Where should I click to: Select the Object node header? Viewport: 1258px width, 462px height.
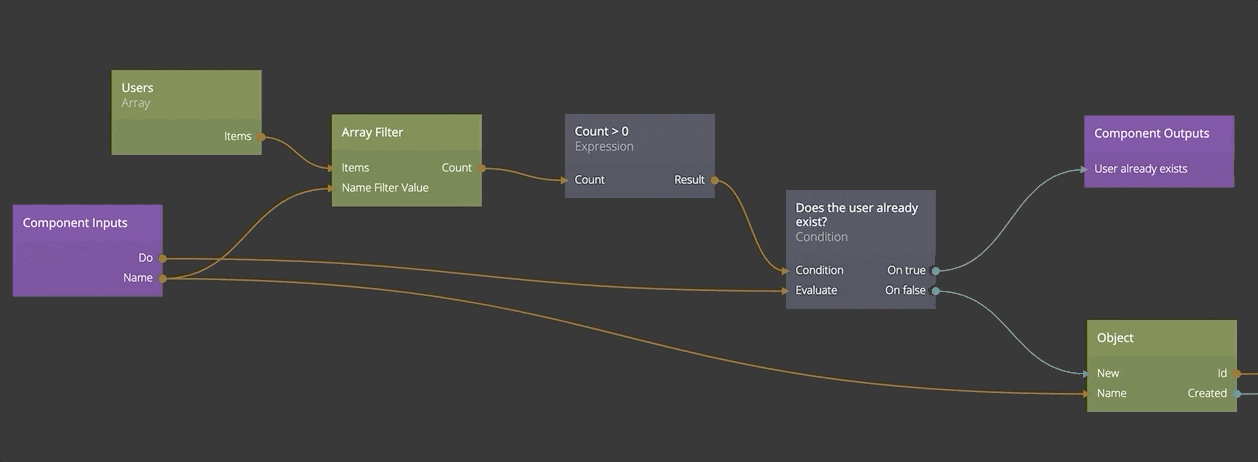1162,338
